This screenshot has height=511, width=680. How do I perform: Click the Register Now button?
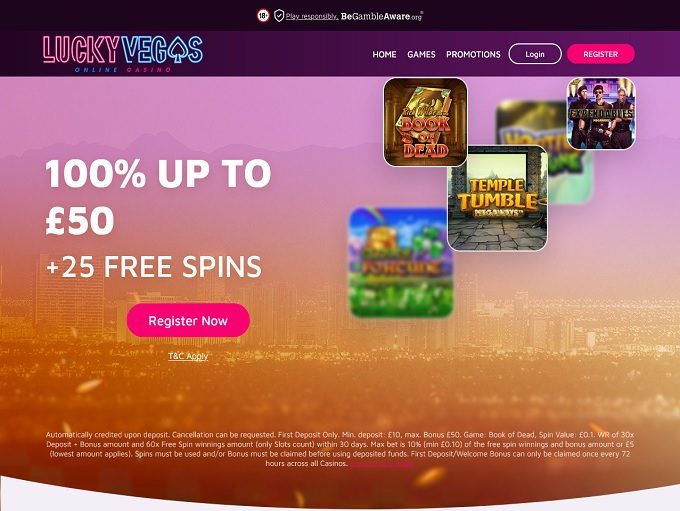(x=188, y=321)
